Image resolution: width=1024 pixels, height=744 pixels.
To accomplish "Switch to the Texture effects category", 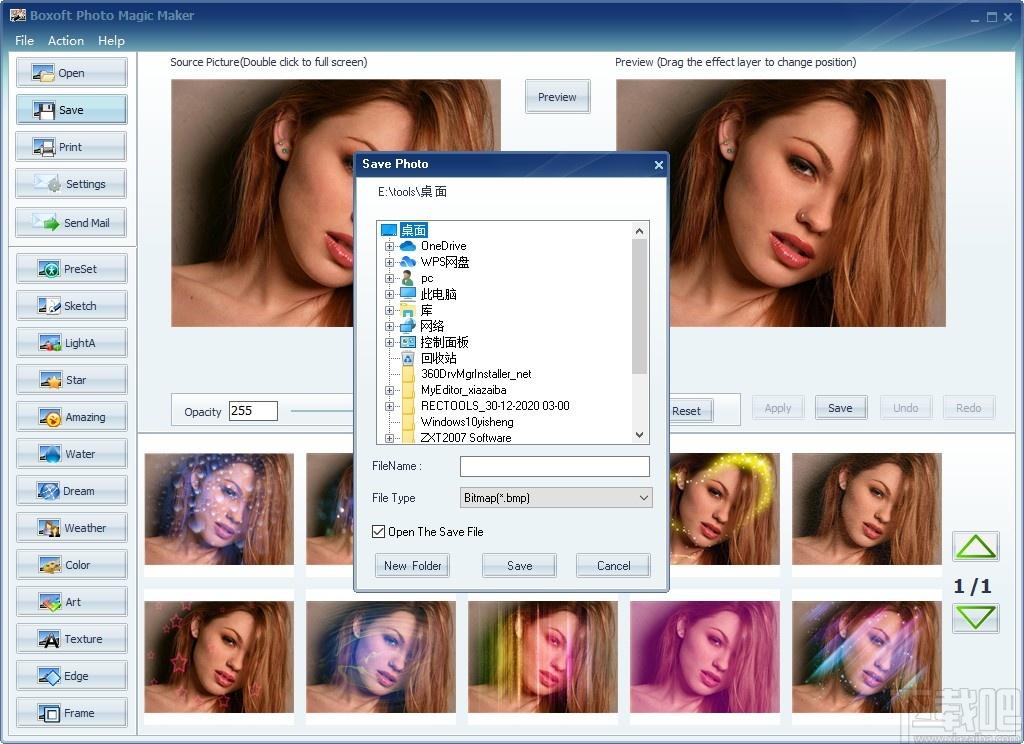I will click(71, 639).
